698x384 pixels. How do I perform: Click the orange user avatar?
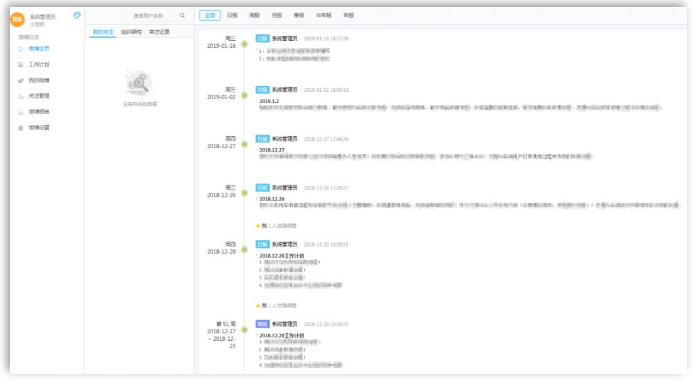click(17, 19)
